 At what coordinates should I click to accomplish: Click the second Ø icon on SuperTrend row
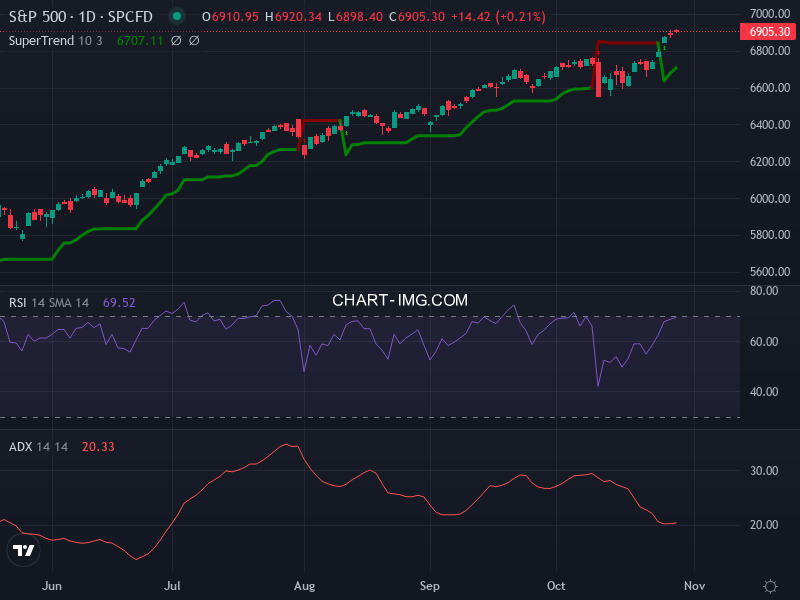(x=194, y=41)
